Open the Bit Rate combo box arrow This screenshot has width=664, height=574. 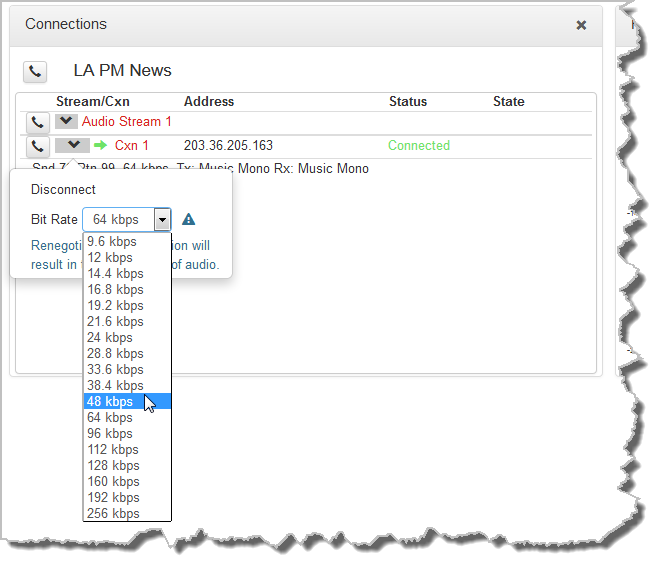(x=162, y=219)
